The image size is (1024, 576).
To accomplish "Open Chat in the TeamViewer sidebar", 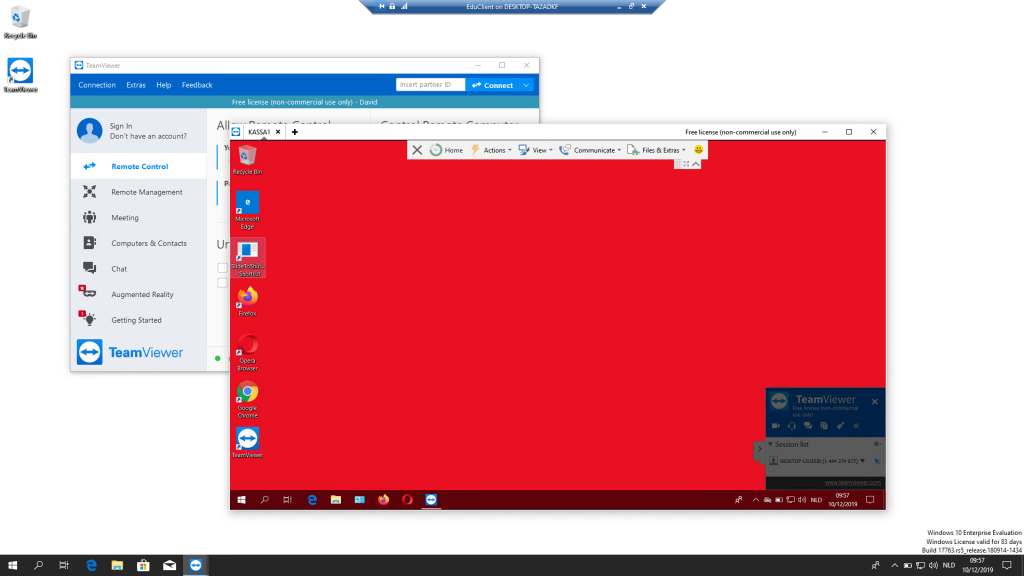I will point(138,268).
